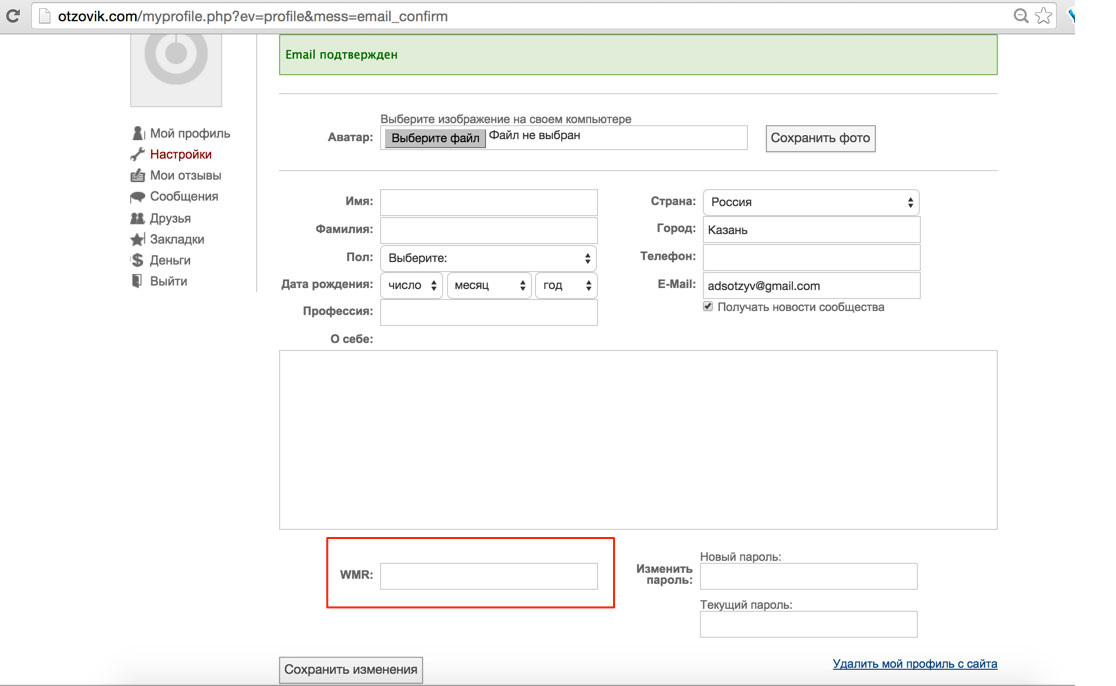Click the Имя input field
The width and height of the screenshot is (1116, 686).
point(489,202)
